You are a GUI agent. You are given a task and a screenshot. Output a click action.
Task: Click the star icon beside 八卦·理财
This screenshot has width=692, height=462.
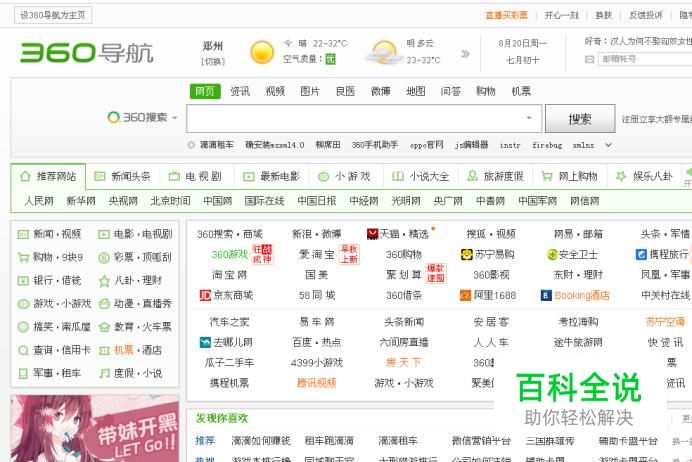[x=104, y=281]
